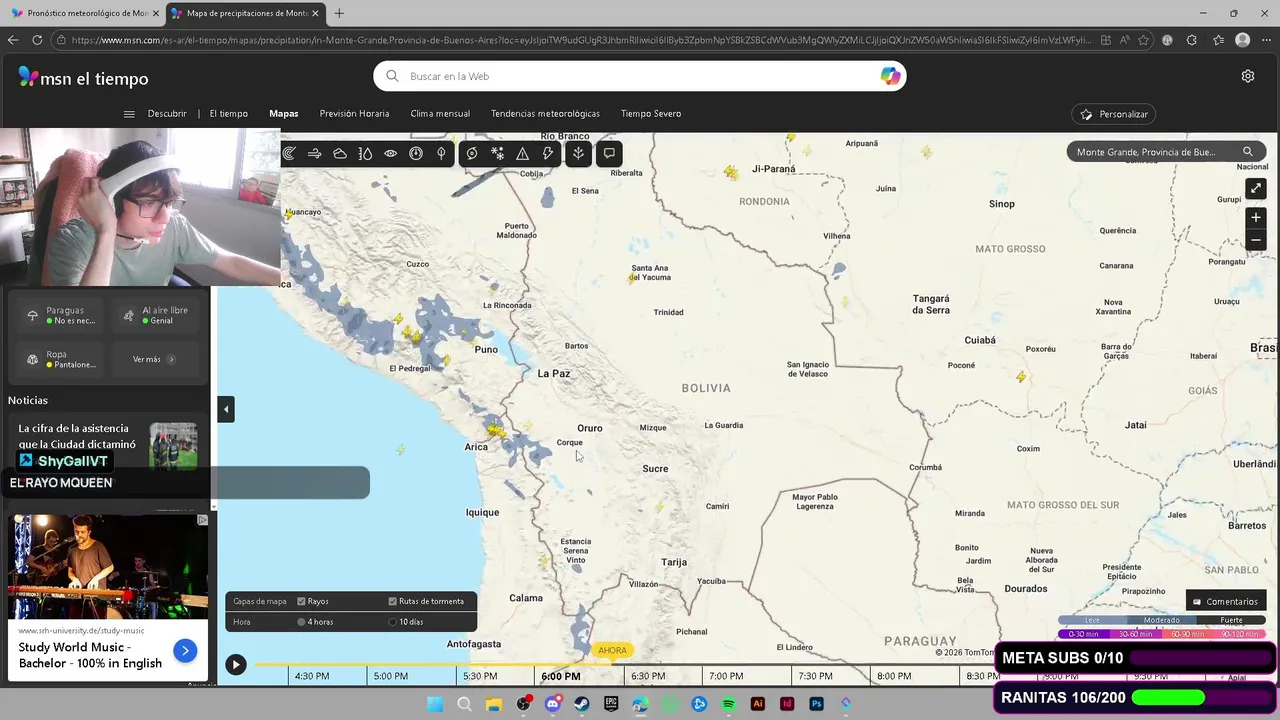Viewport: 1280px width, 720px height.
Task: Collapse the left side panel arrow
Action: pos(226,409)
